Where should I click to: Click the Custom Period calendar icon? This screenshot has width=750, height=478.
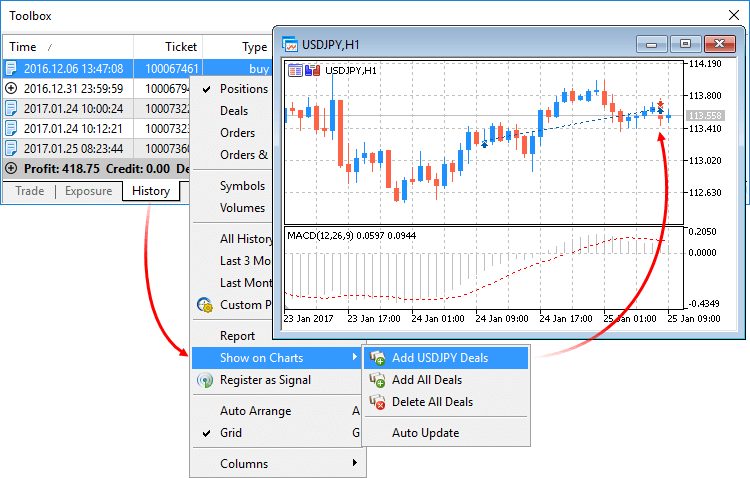pyautogui.click(x=205, y=305)
